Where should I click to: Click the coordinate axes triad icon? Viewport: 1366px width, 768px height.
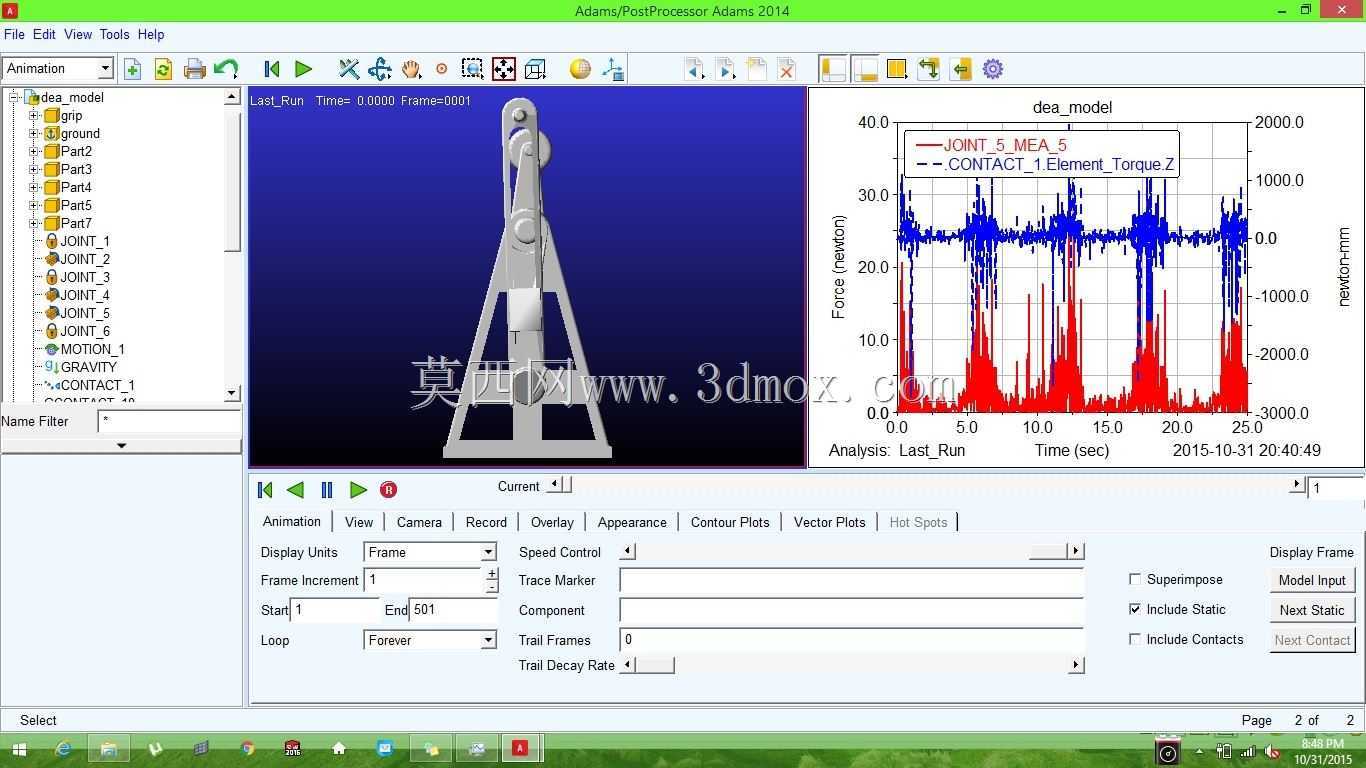click(612, 69)
